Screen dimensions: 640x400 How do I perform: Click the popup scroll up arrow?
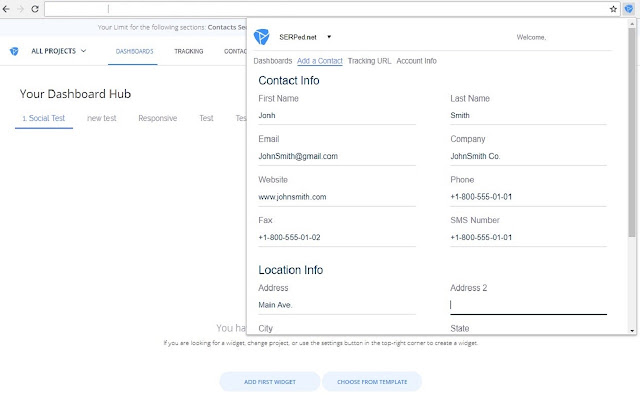point(632,22)
